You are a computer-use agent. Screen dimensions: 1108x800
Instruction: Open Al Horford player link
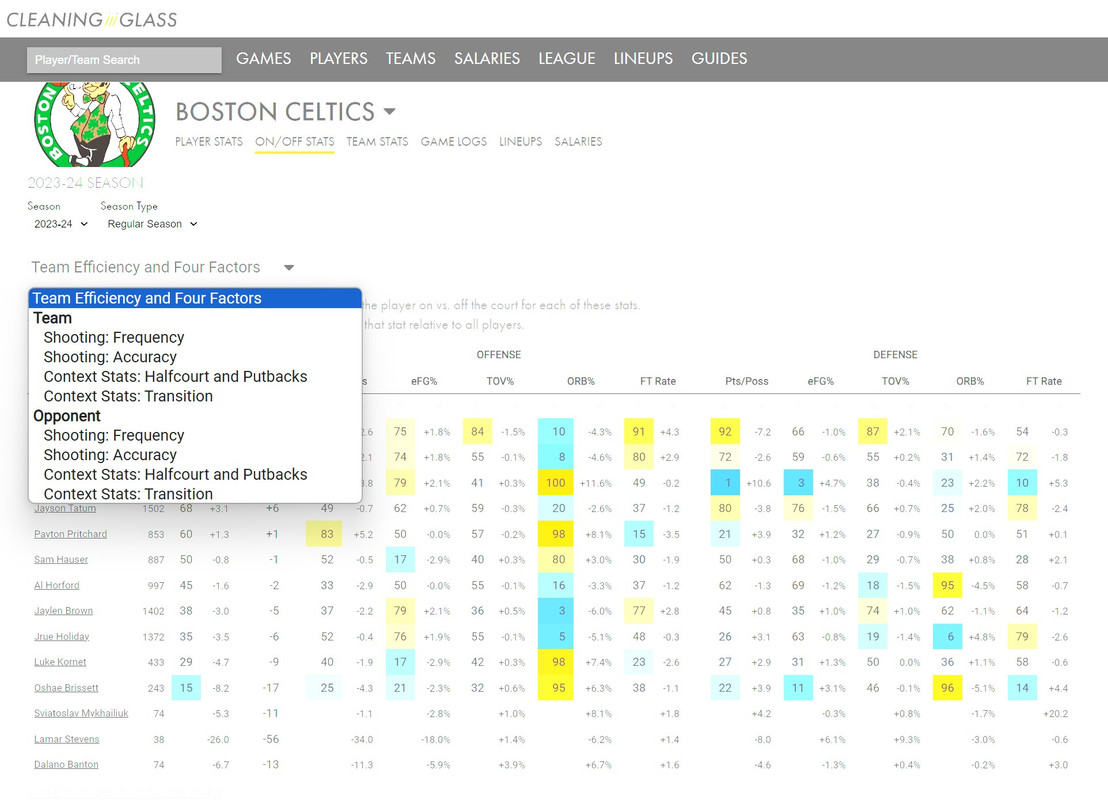coord(57,585)
